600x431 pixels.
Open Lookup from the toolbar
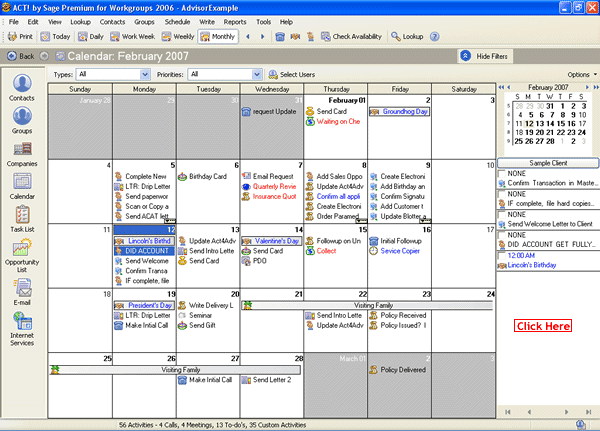[x=407, y=36]
